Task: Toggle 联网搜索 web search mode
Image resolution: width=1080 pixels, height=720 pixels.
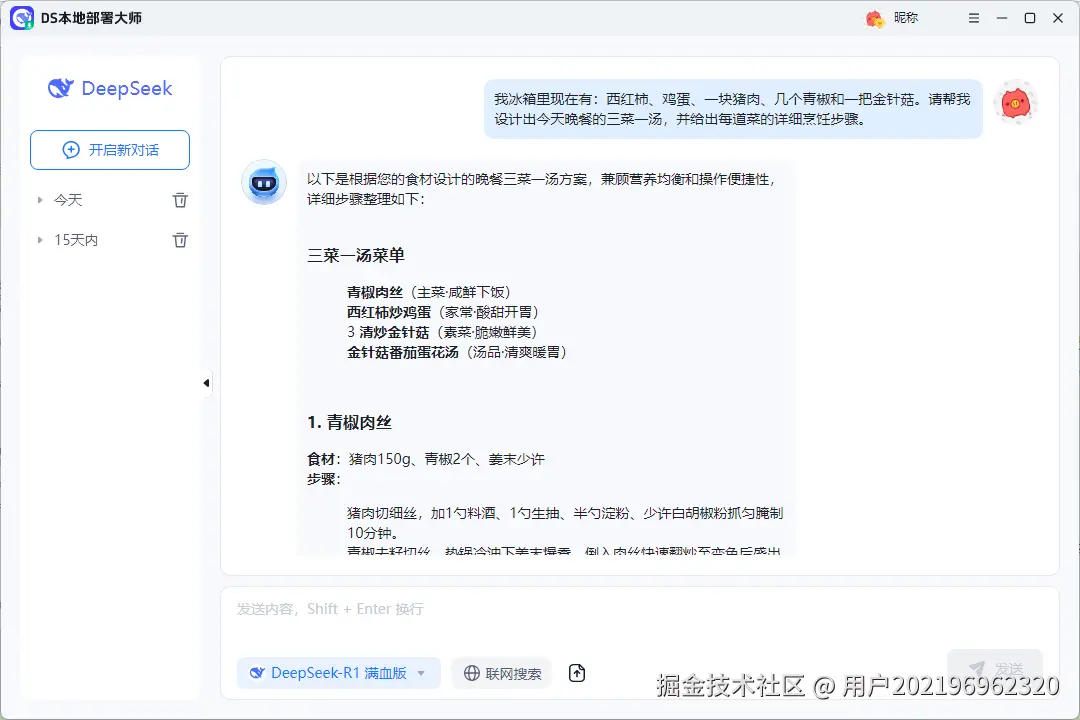Action: coord(501,673)
